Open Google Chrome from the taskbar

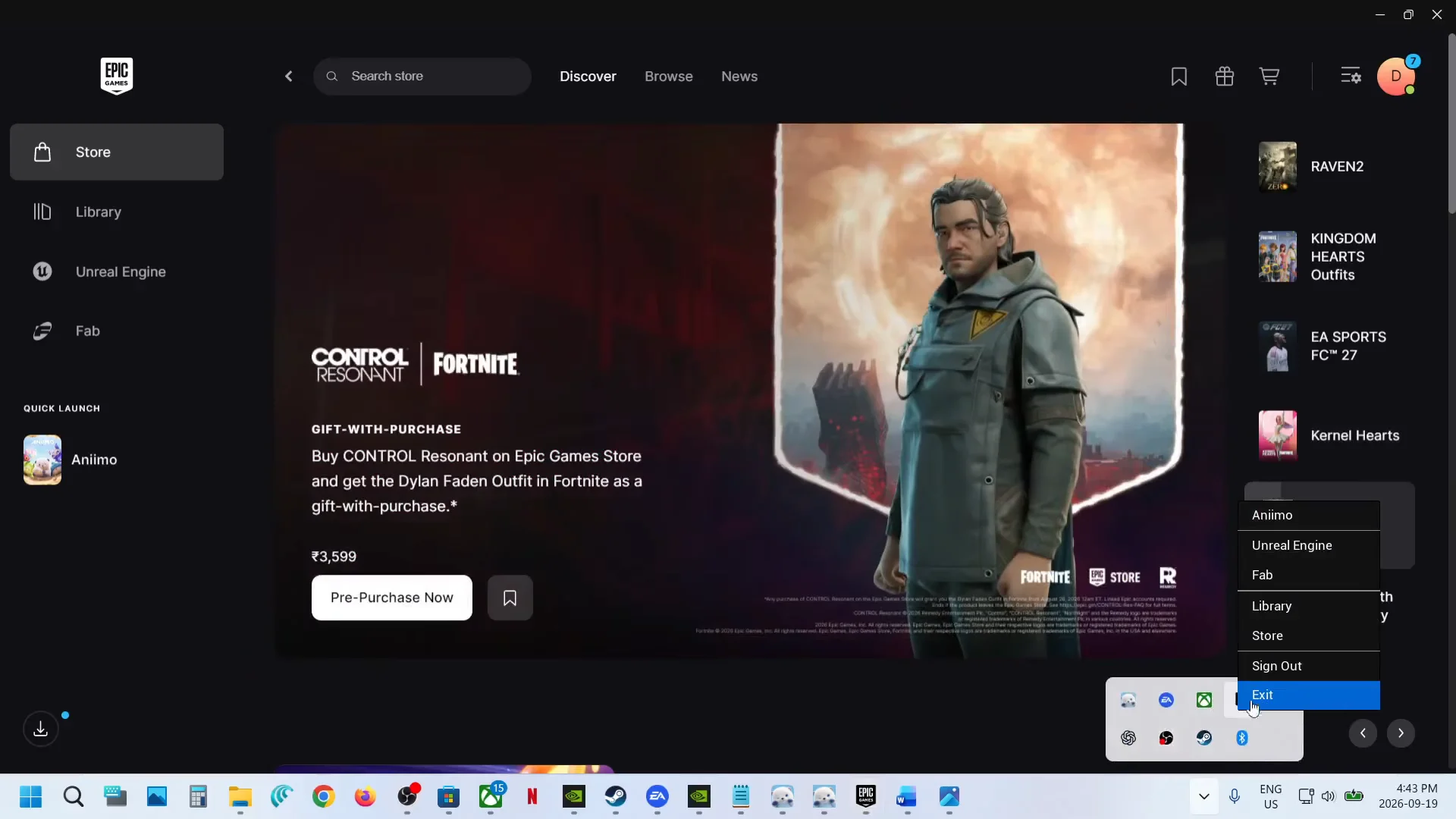(x=324, y=796)
